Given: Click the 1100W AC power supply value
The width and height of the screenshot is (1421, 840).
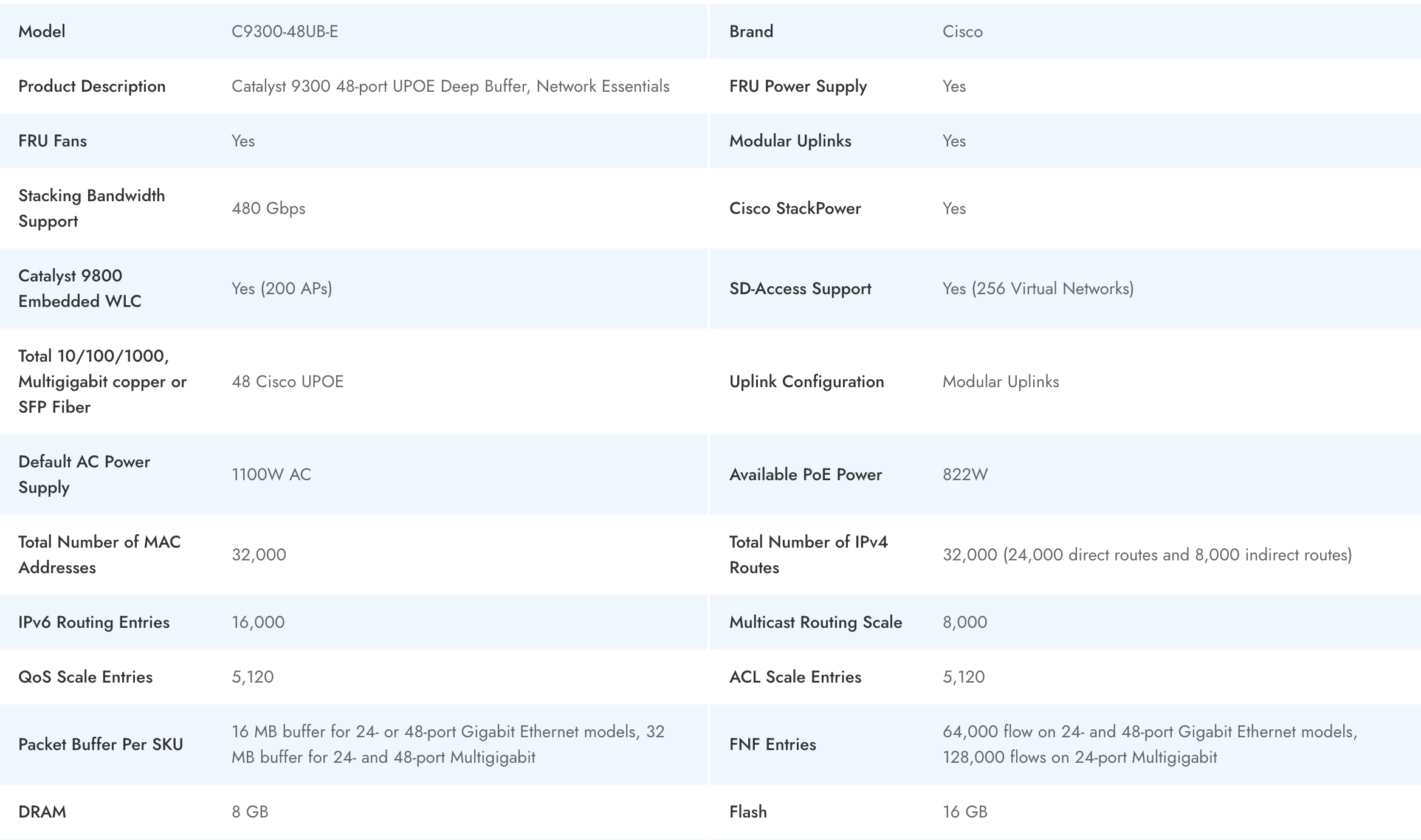Looking at the screenshot, I should pyautogui.click(x=271, y=475).
